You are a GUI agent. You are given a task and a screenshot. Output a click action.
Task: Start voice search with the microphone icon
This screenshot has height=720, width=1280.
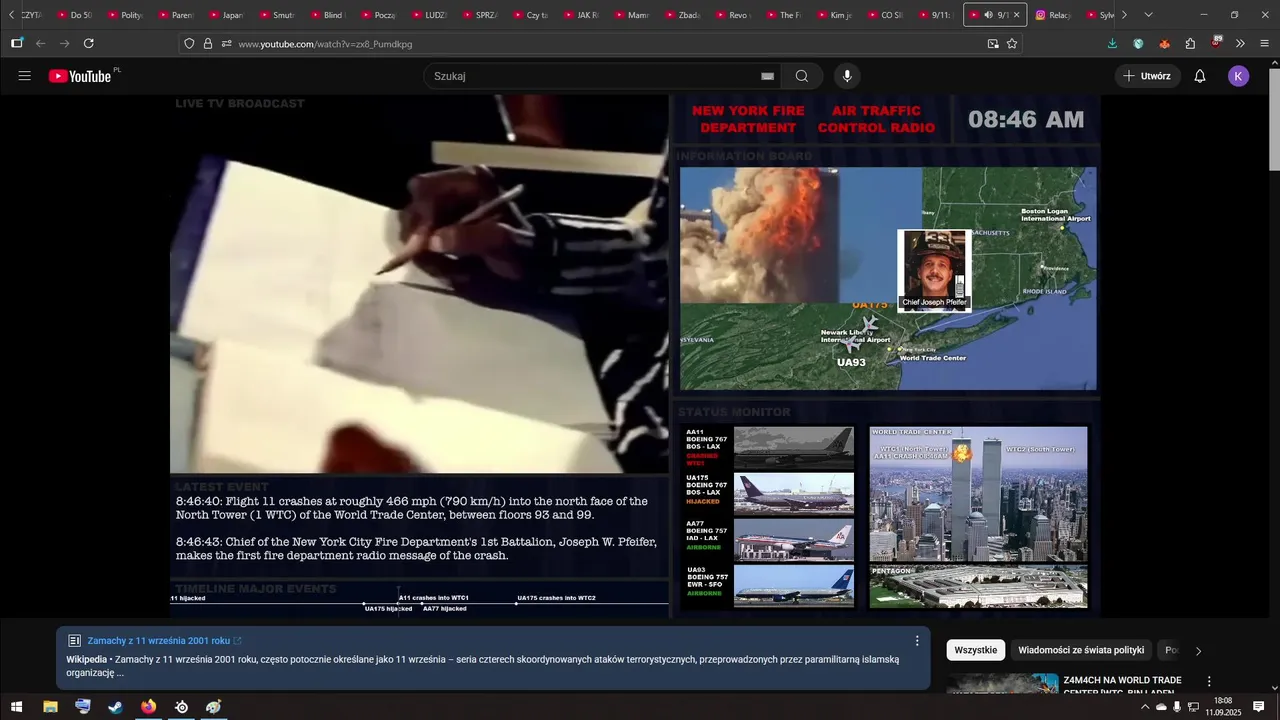(x=847, y=76)
